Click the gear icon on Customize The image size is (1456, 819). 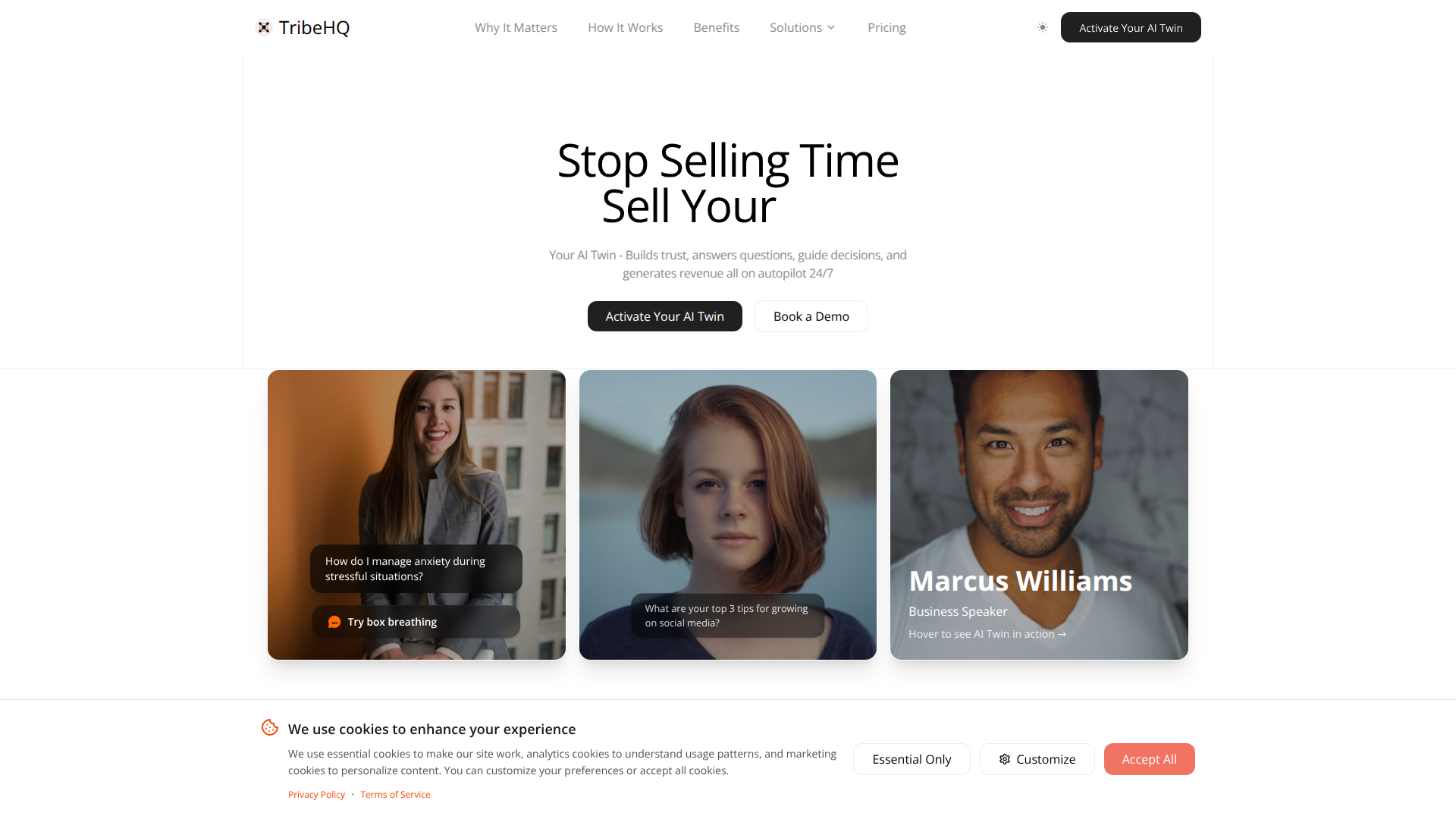click(x=1005, y=759)
